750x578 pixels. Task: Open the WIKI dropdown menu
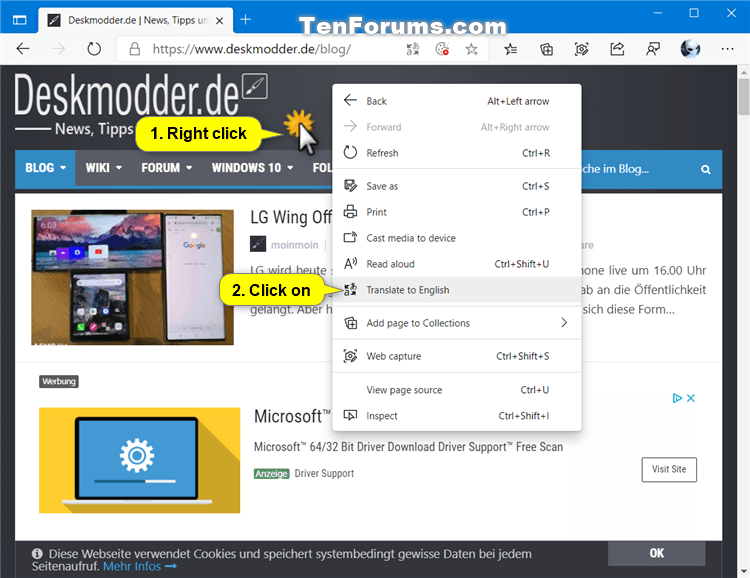103,168
